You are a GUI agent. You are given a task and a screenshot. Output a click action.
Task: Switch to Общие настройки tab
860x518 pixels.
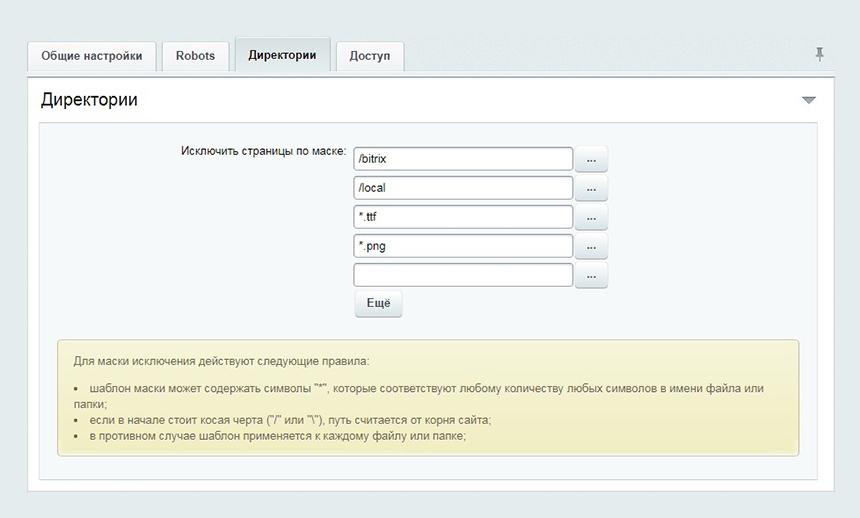(x=92, y=56)
